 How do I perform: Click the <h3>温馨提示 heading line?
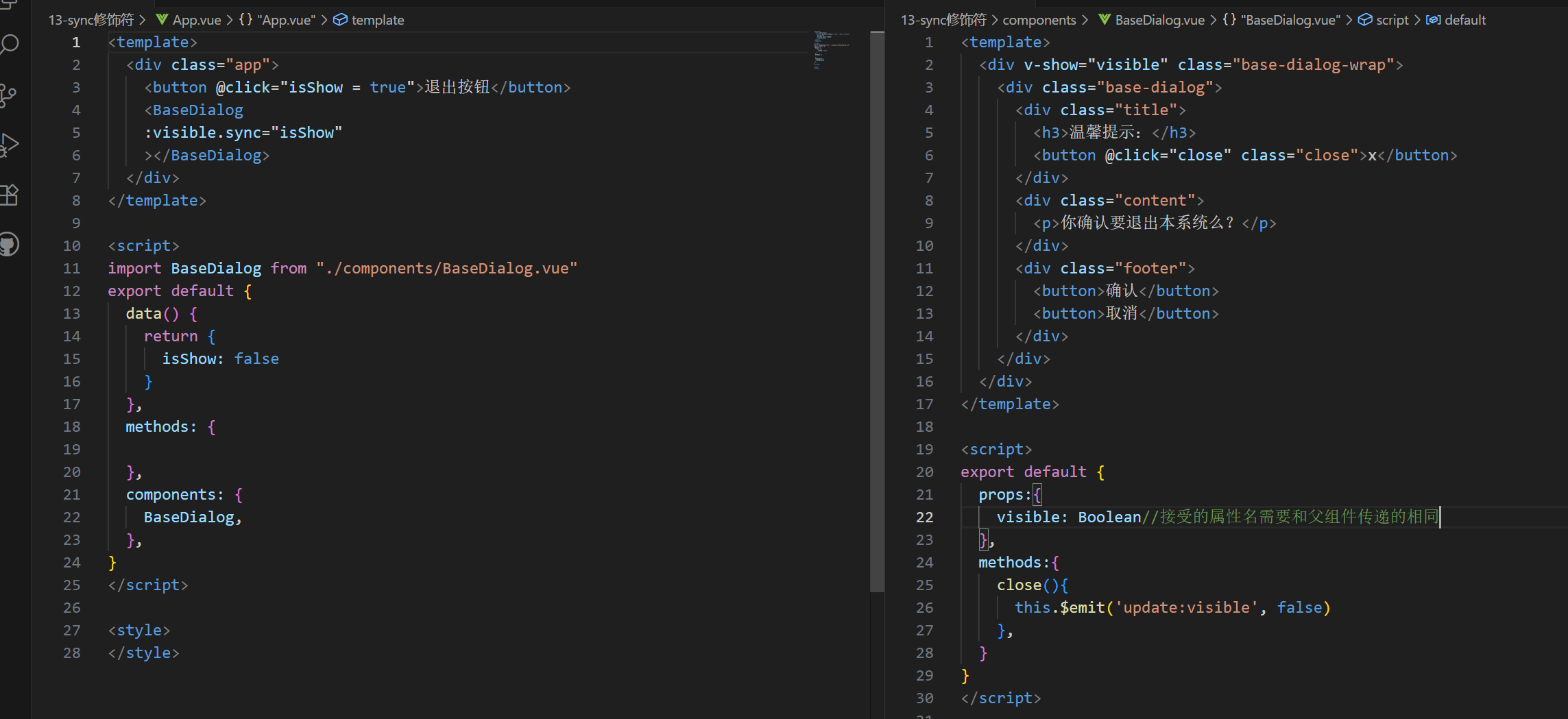point(1115,133)
